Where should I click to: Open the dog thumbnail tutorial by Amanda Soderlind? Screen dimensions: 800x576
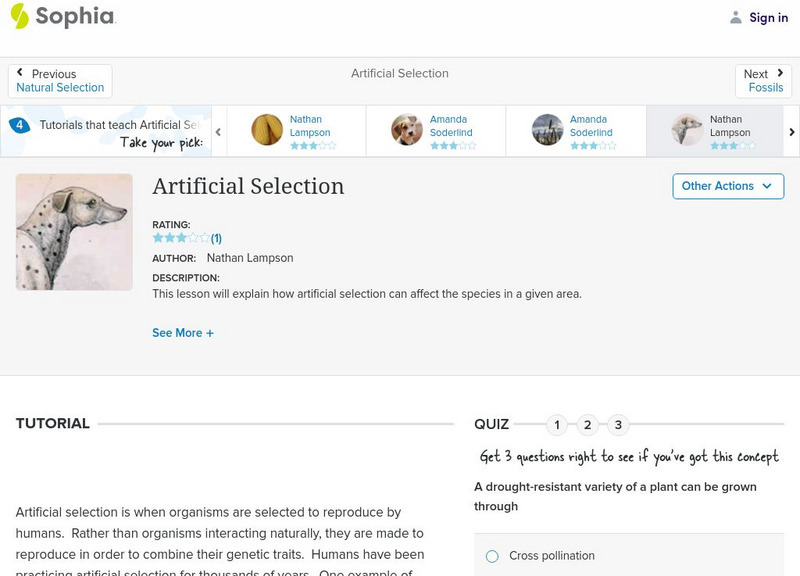pyautogui.click(x=407, y=130)
